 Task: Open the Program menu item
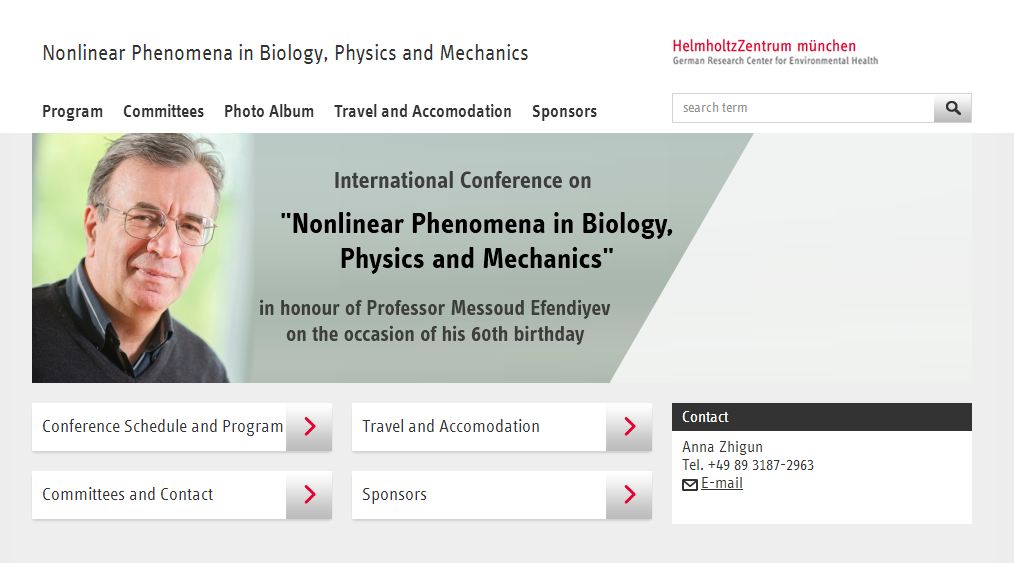[x=72, y=111]
